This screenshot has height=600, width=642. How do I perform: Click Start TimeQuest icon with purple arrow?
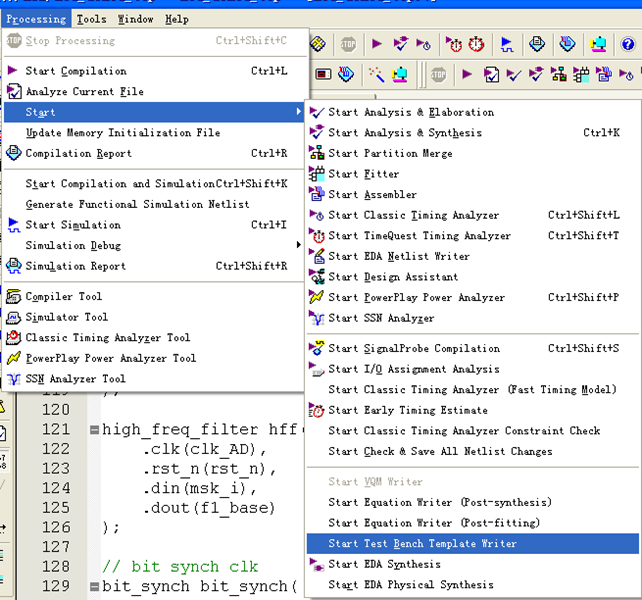454,44
